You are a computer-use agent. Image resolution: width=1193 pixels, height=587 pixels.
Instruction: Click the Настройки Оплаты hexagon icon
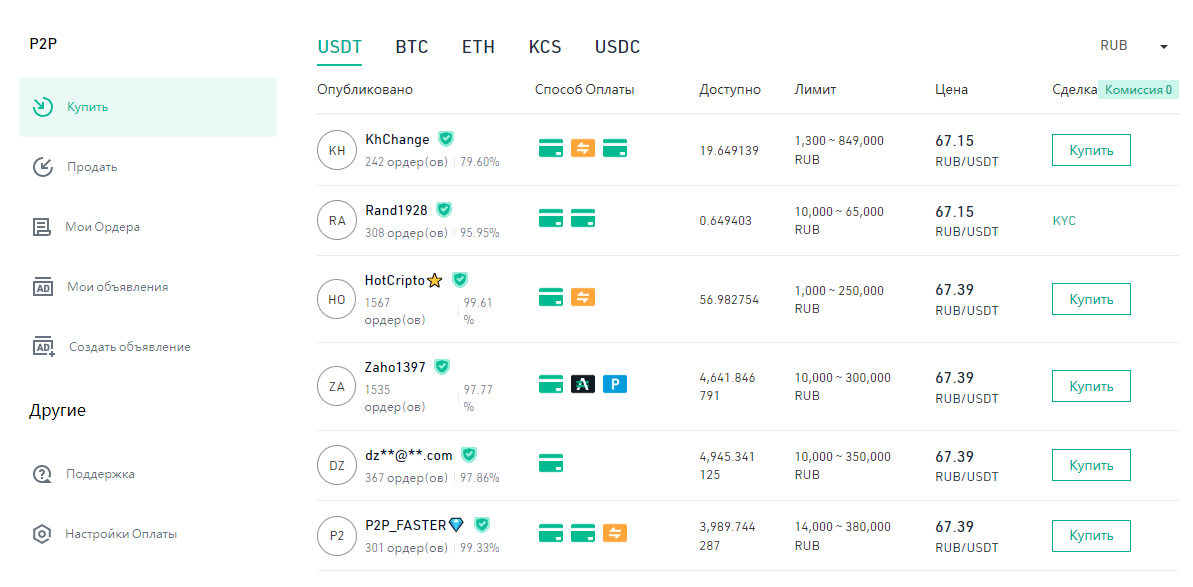click(42, 534)
